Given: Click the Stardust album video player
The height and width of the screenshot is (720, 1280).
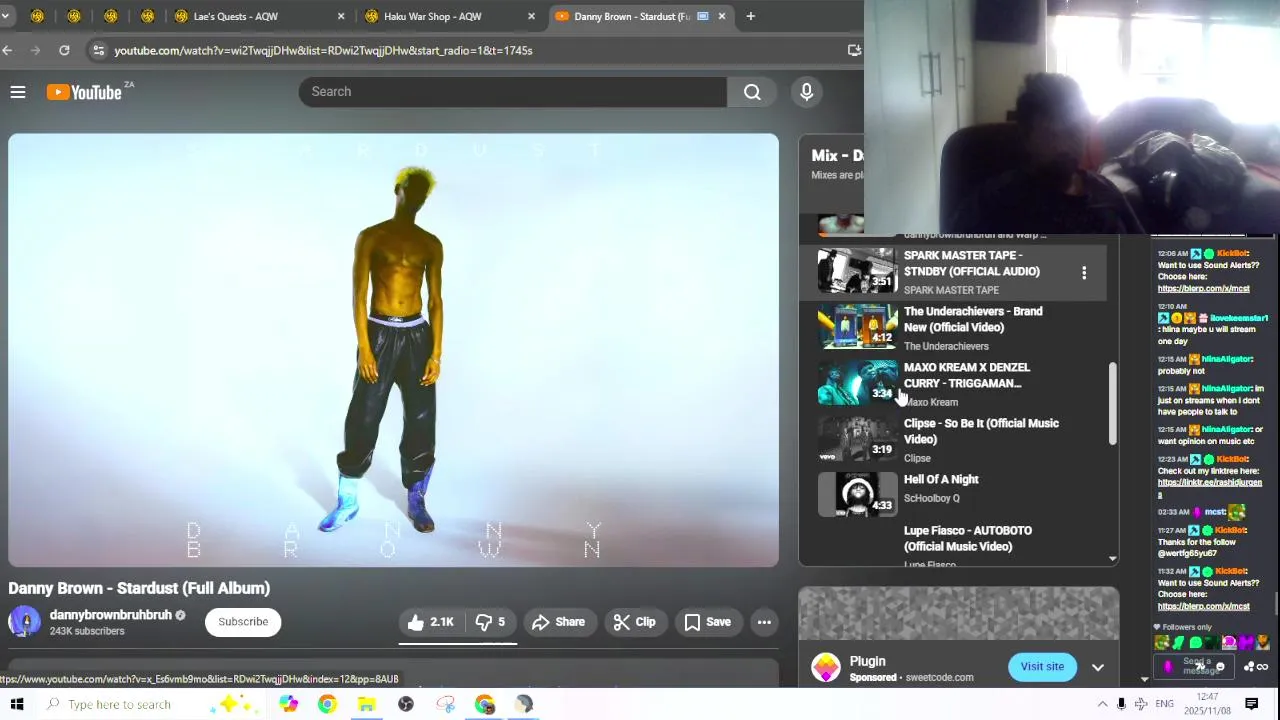Looking at the screenshot, I should coord(393,350).
